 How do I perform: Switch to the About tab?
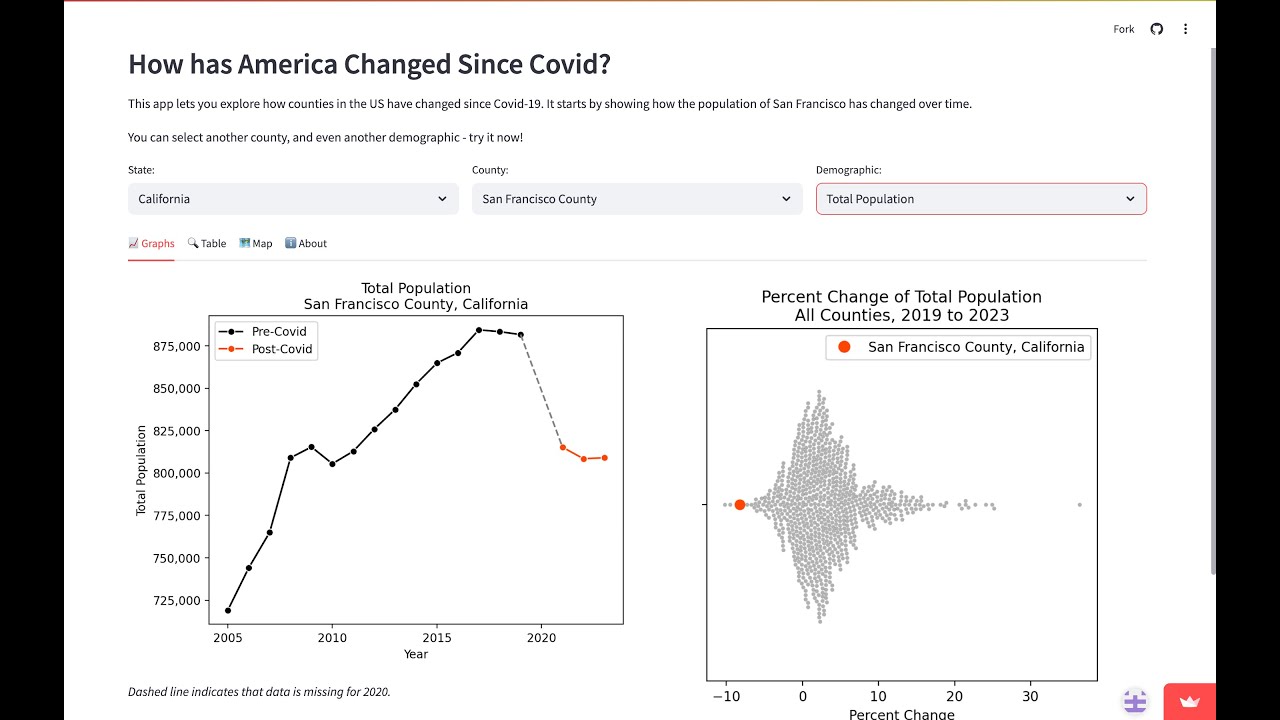click(306, 243)
